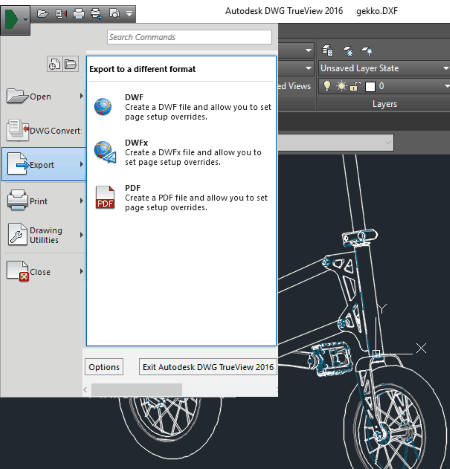Expand the Drawing Utilities submenu arrow
The image size is (450, 469).
[81, 235]
